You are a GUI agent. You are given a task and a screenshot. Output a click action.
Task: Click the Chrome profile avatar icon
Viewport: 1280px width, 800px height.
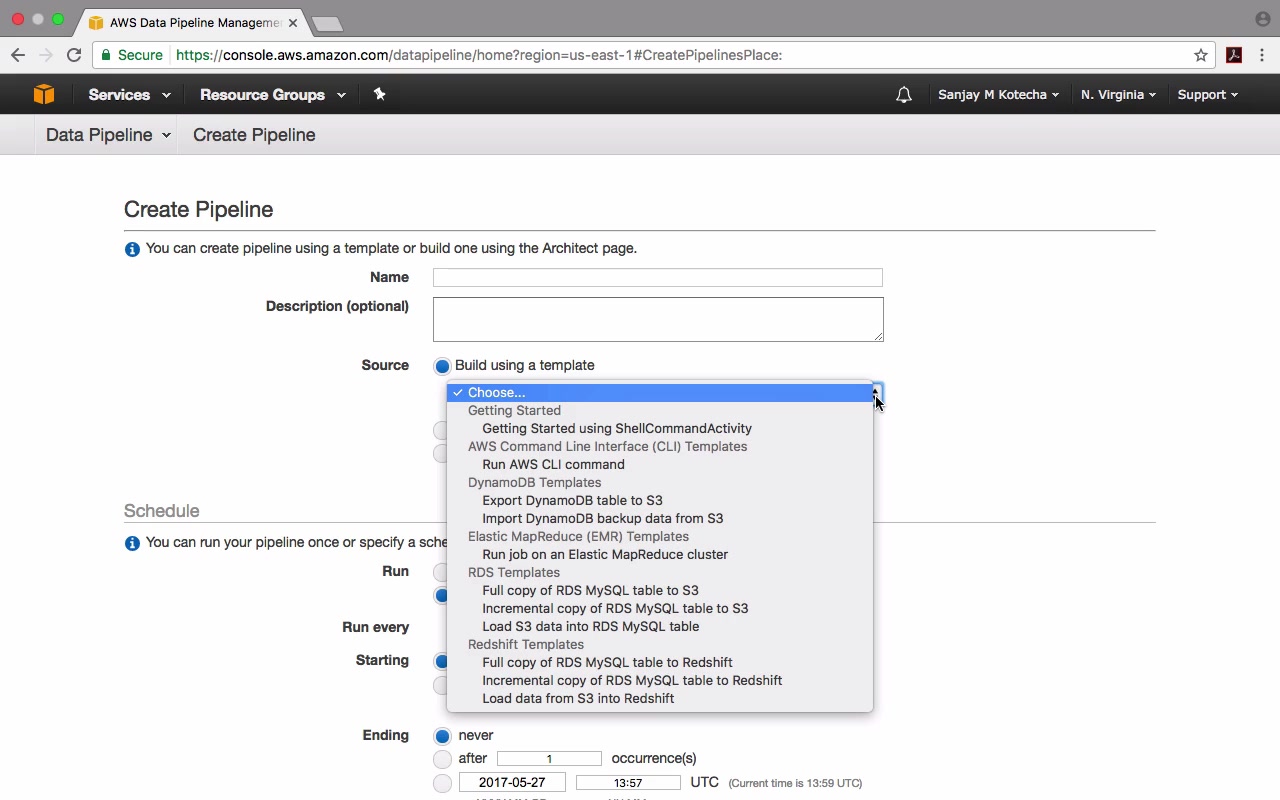coord(1263,19)
